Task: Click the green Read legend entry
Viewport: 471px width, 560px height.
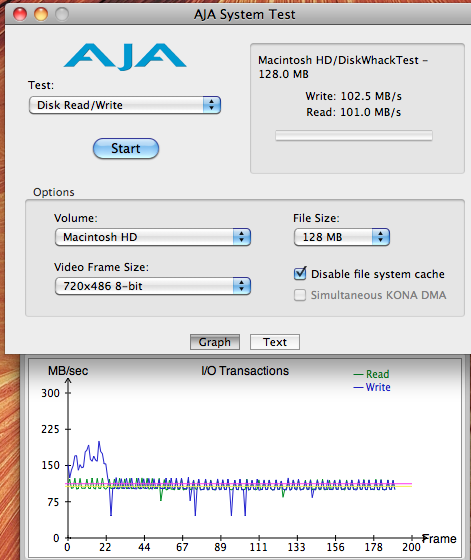Action: click(371, 374)
